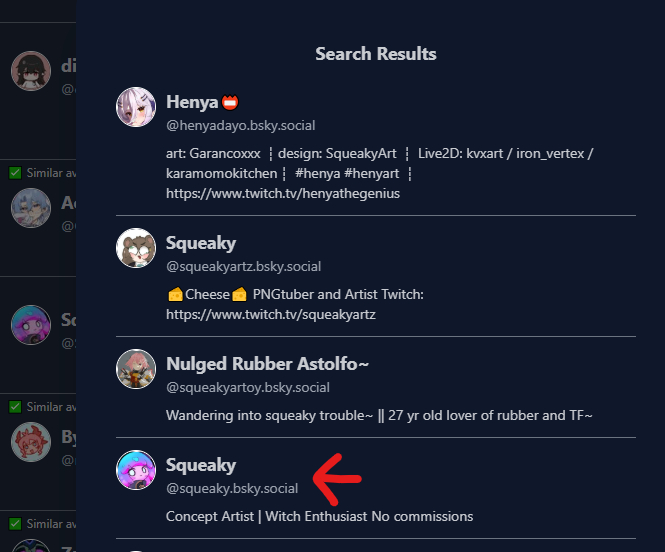Click the @henyadayo.bsky.social handle
665x552 pixels.
click(x=240, y=125)
